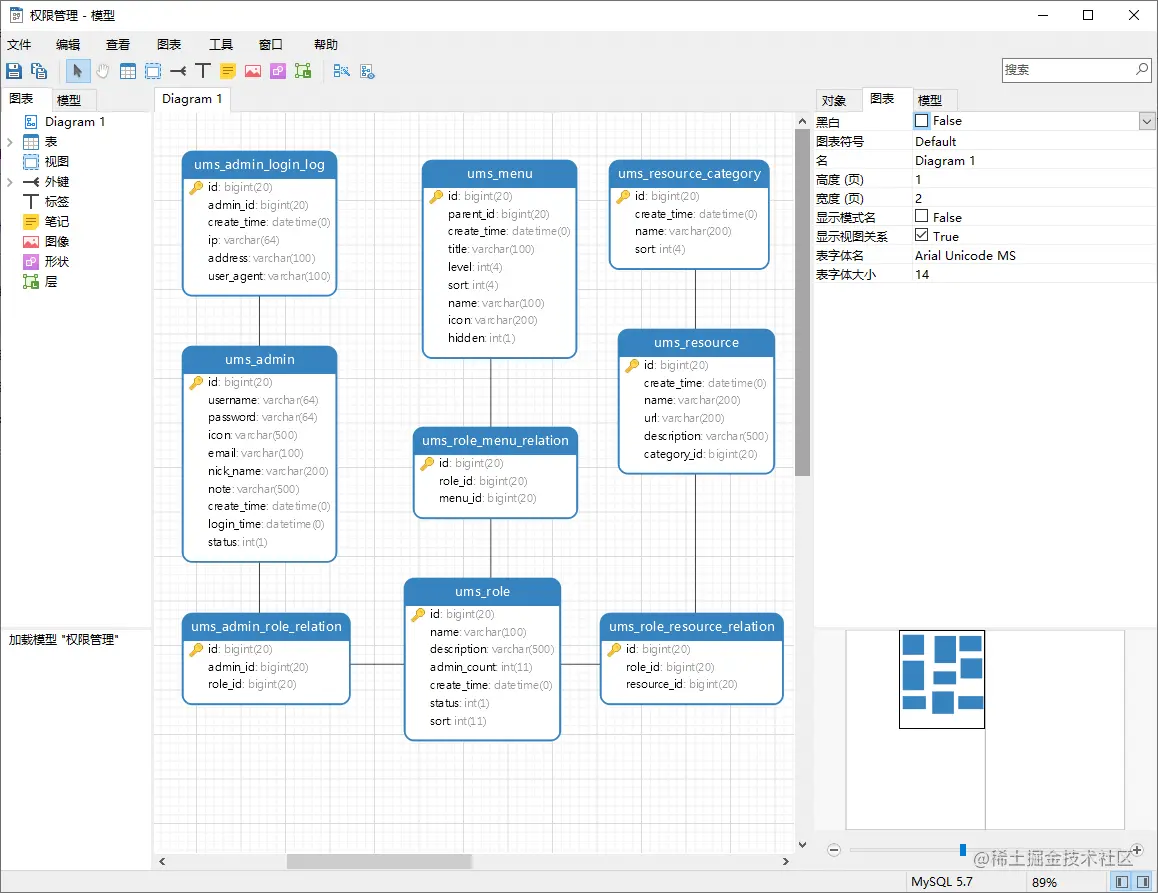The image size is (1158, 893).
Task: Open the 黑白 property dropdown arrow
Action: pos(1147,121)
